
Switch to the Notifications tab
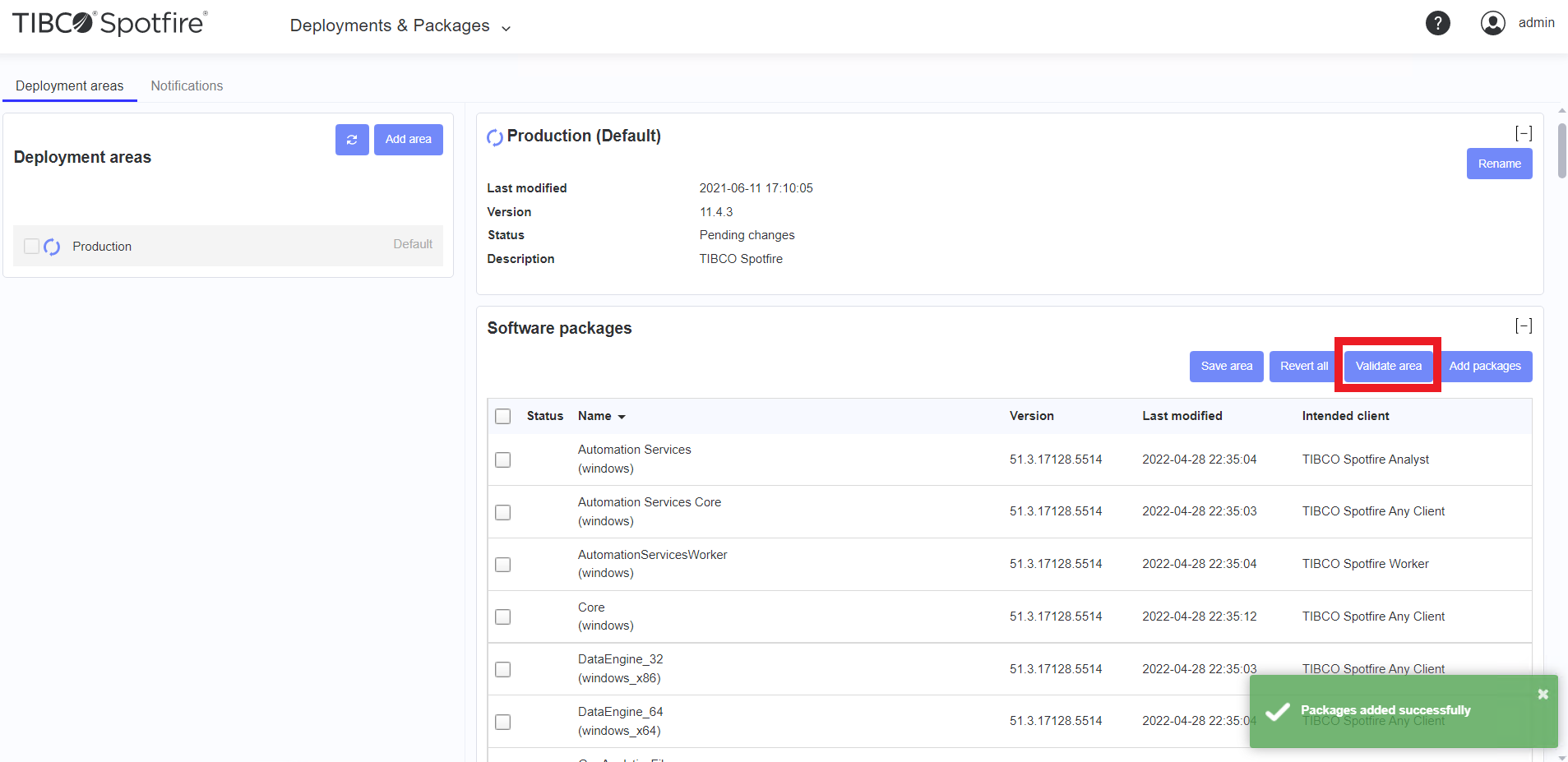187,85
